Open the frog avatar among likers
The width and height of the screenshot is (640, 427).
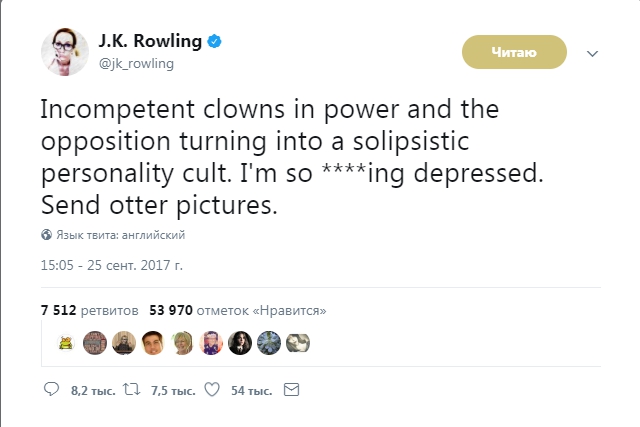pyautogui.click(x=66, y=343)
